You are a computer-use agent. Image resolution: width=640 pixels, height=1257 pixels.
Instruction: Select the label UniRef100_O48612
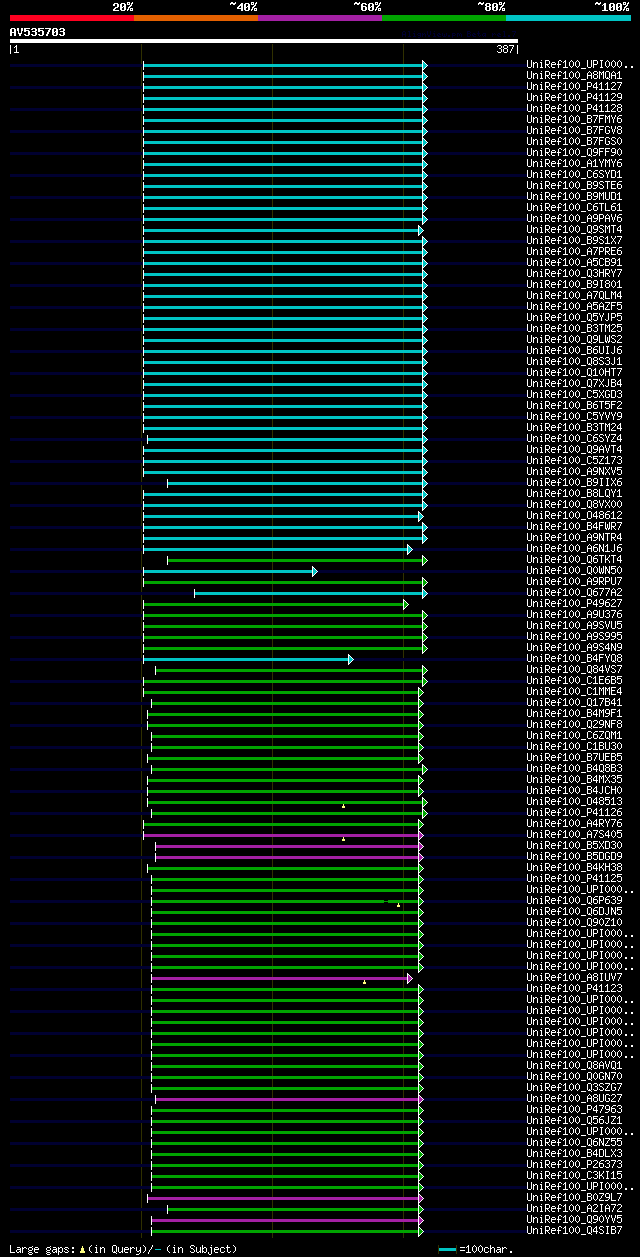click(x=574, y=516)
